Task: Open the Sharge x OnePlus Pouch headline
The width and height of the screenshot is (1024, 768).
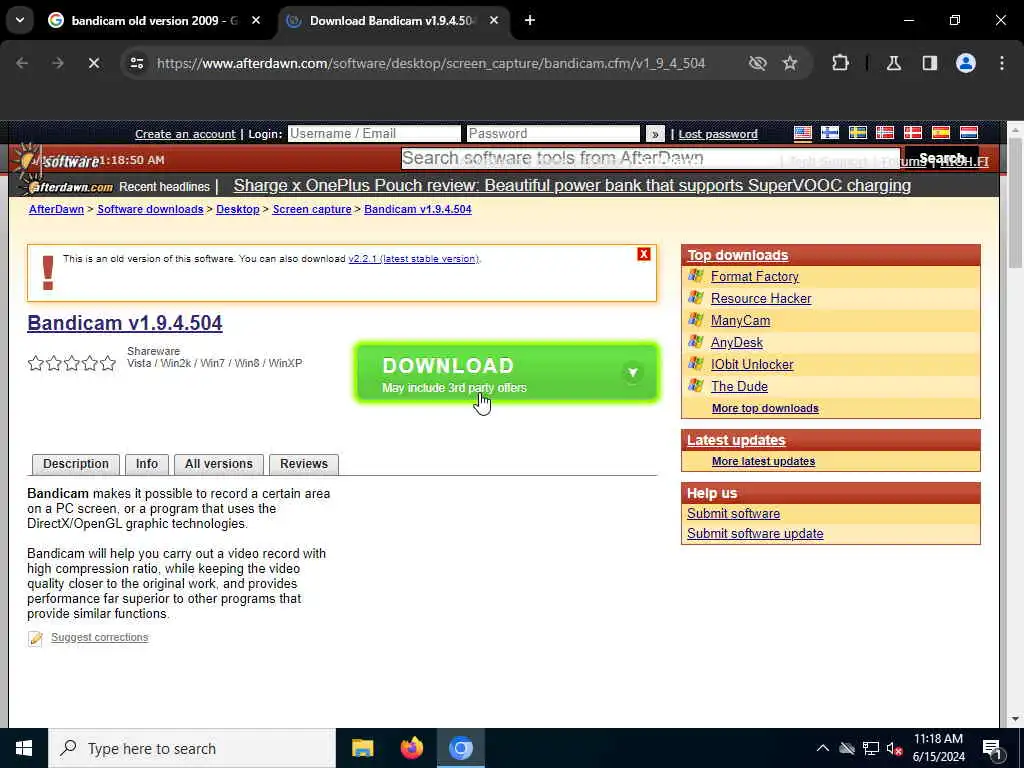Action: tap(572, 185)
